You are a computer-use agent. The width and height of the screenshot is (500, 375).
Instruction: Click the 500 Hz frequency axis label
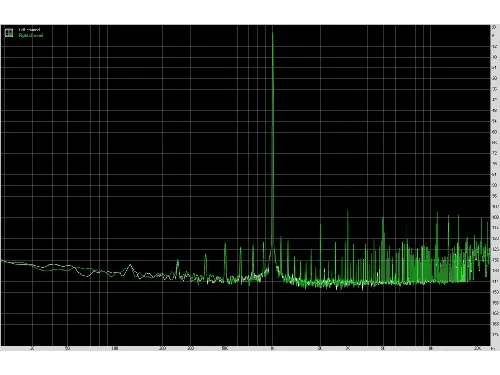tap(225, 349)
